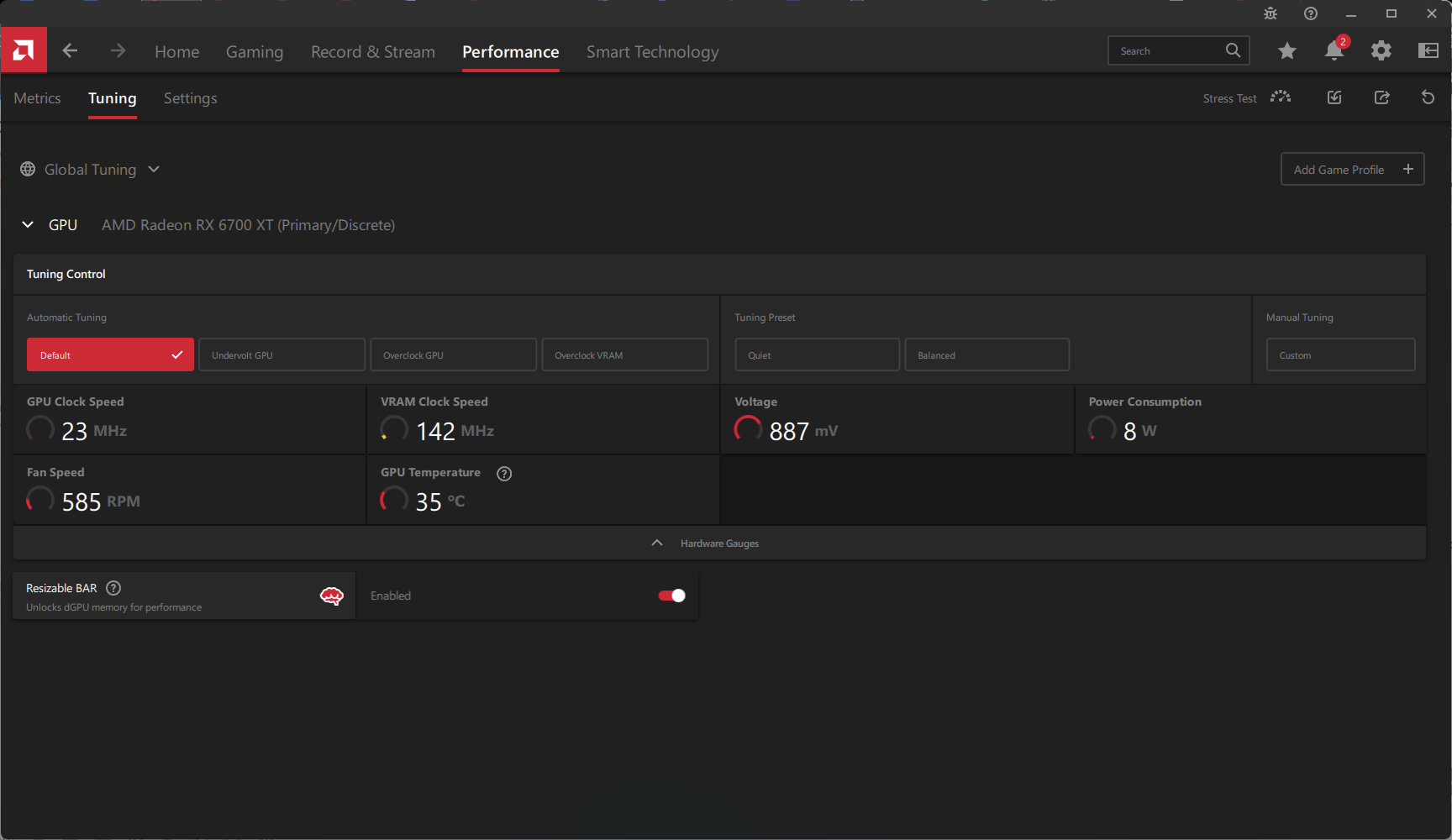The image size is (1452, 840).
Task: Reset tuning with circular arrow icon
Action: click(x=1428, y=97)
